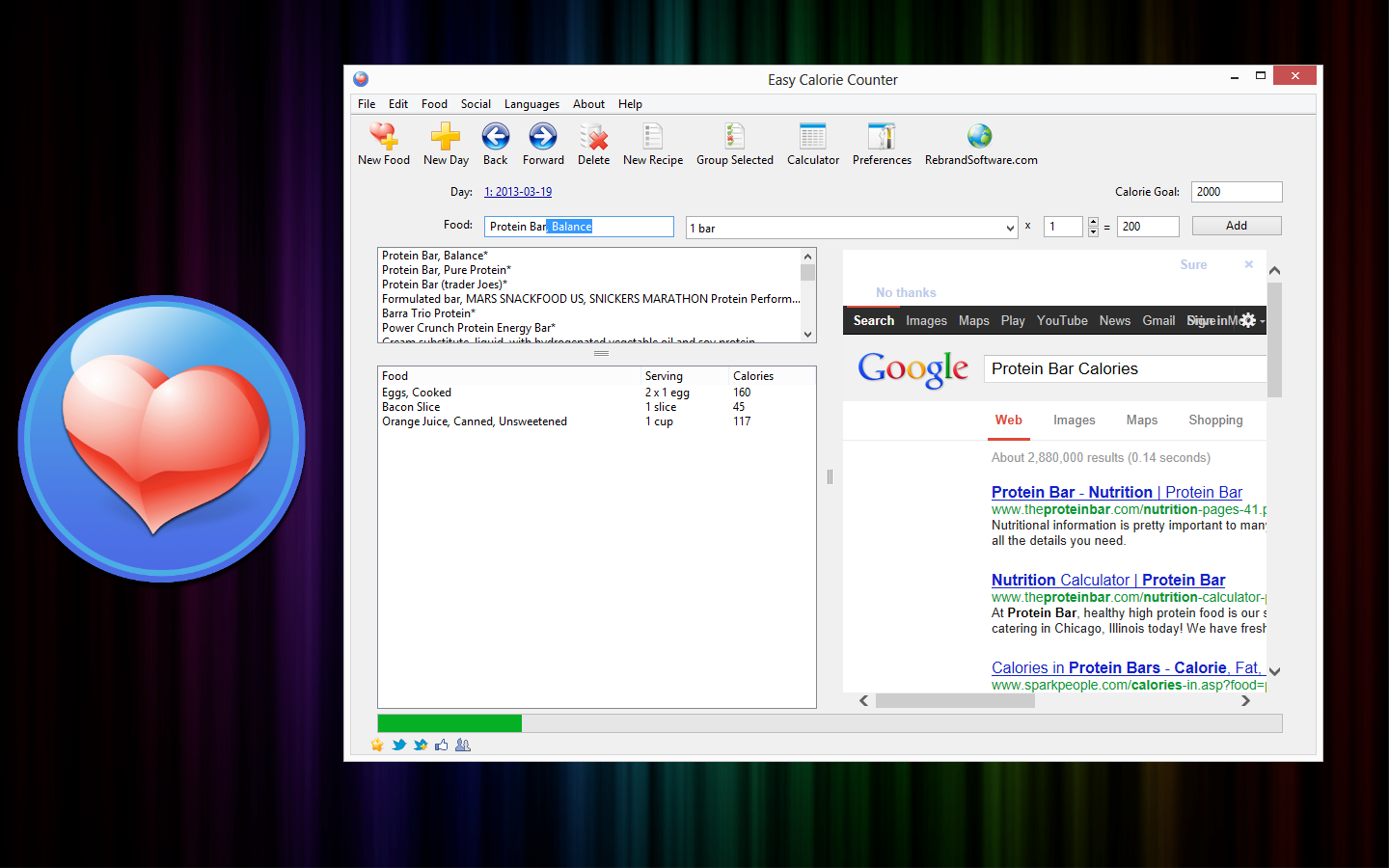Open Preferences from the toolbar
Screen dimensions: 1389x868
pyautogui.click(x=882, y=137)
